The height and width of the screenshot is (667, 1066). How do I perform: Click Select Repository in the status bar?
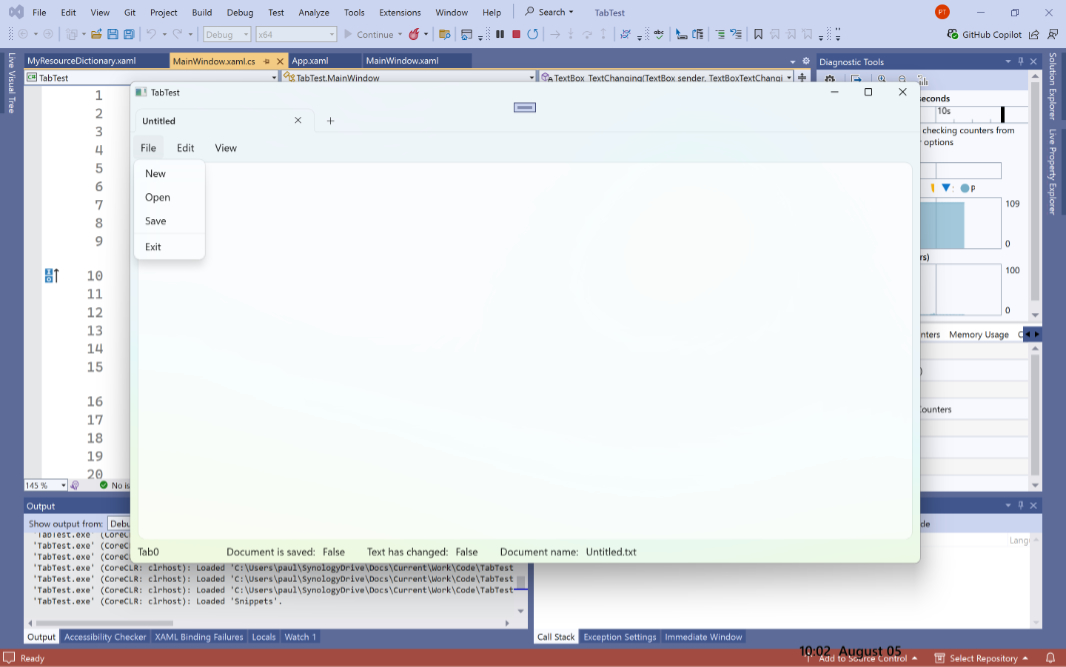[982, 658]
